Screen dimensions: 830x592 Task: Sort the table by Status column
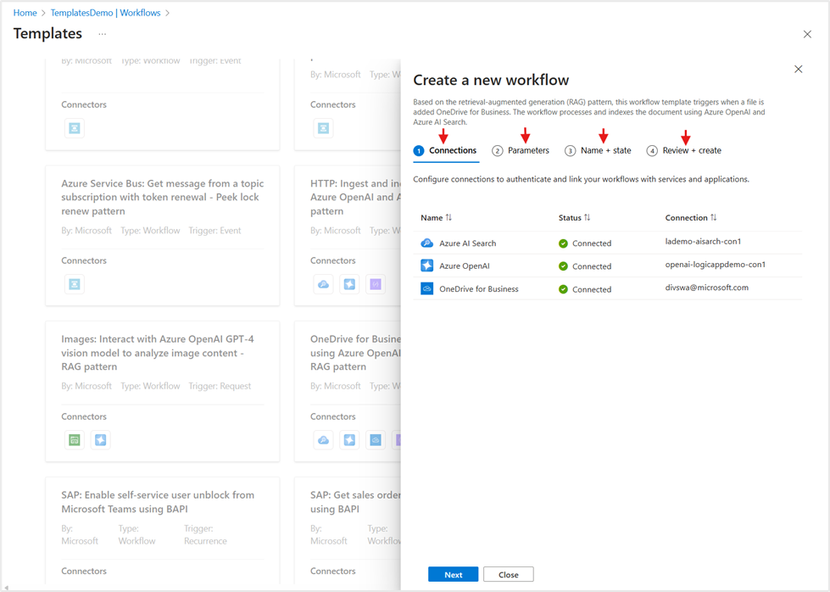point(574,218)
